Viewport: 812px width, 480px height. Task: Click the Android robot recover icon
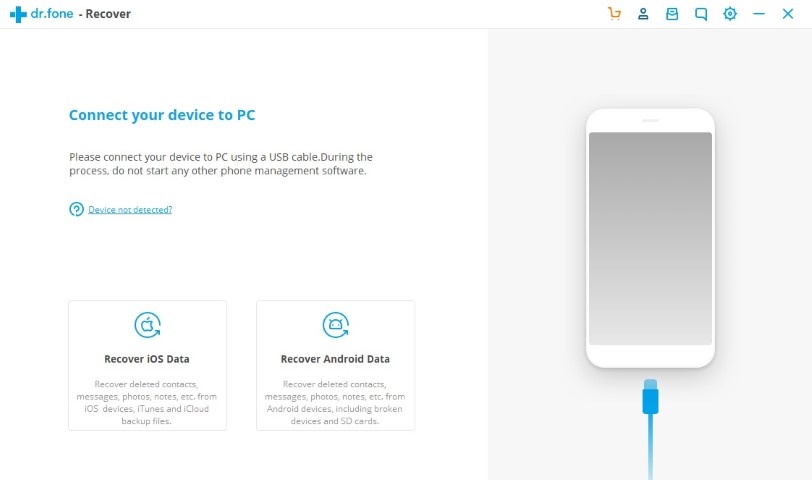point(336,325)
